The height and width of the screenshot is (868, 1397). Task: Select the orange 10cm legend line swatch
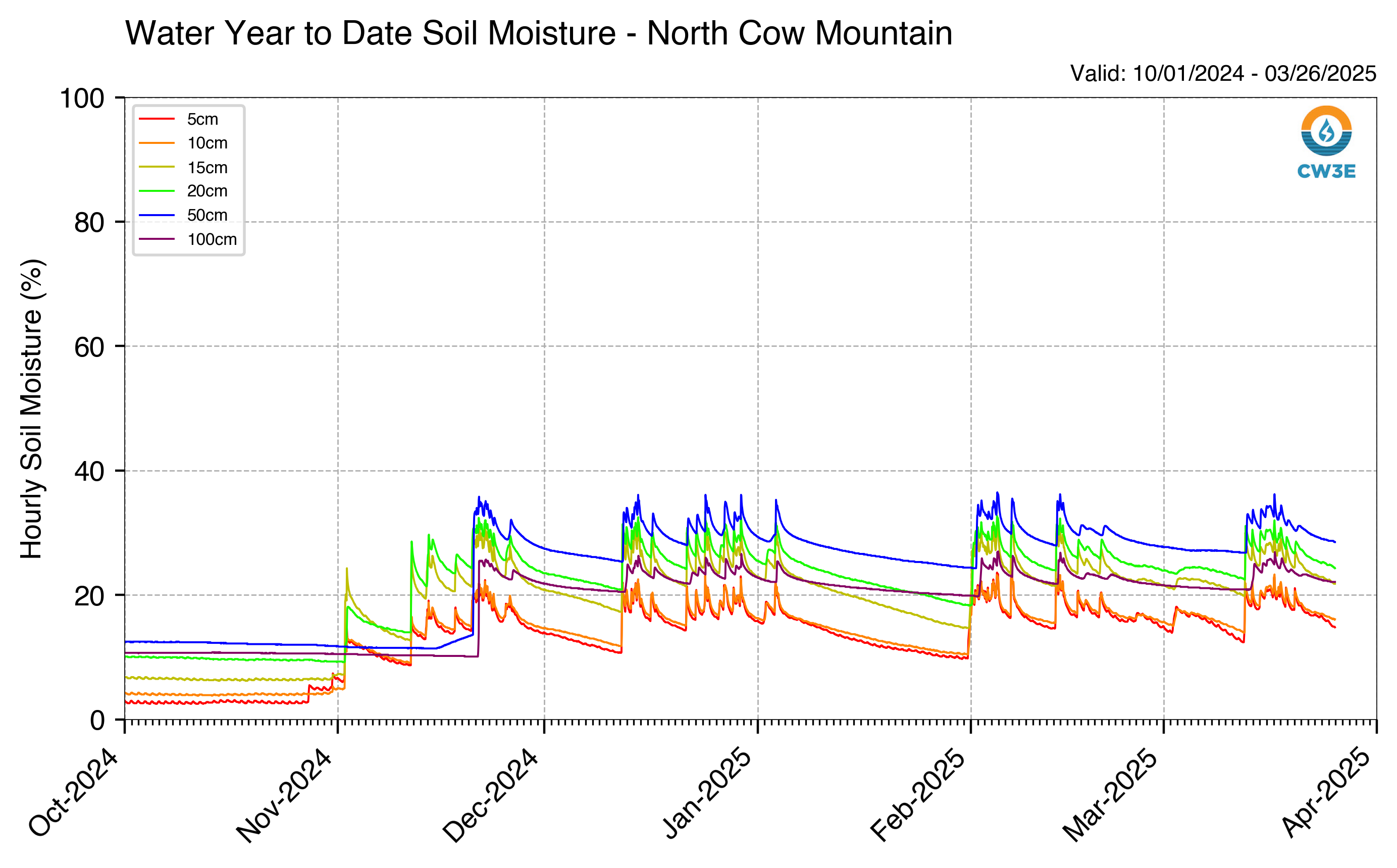point(157,143)
